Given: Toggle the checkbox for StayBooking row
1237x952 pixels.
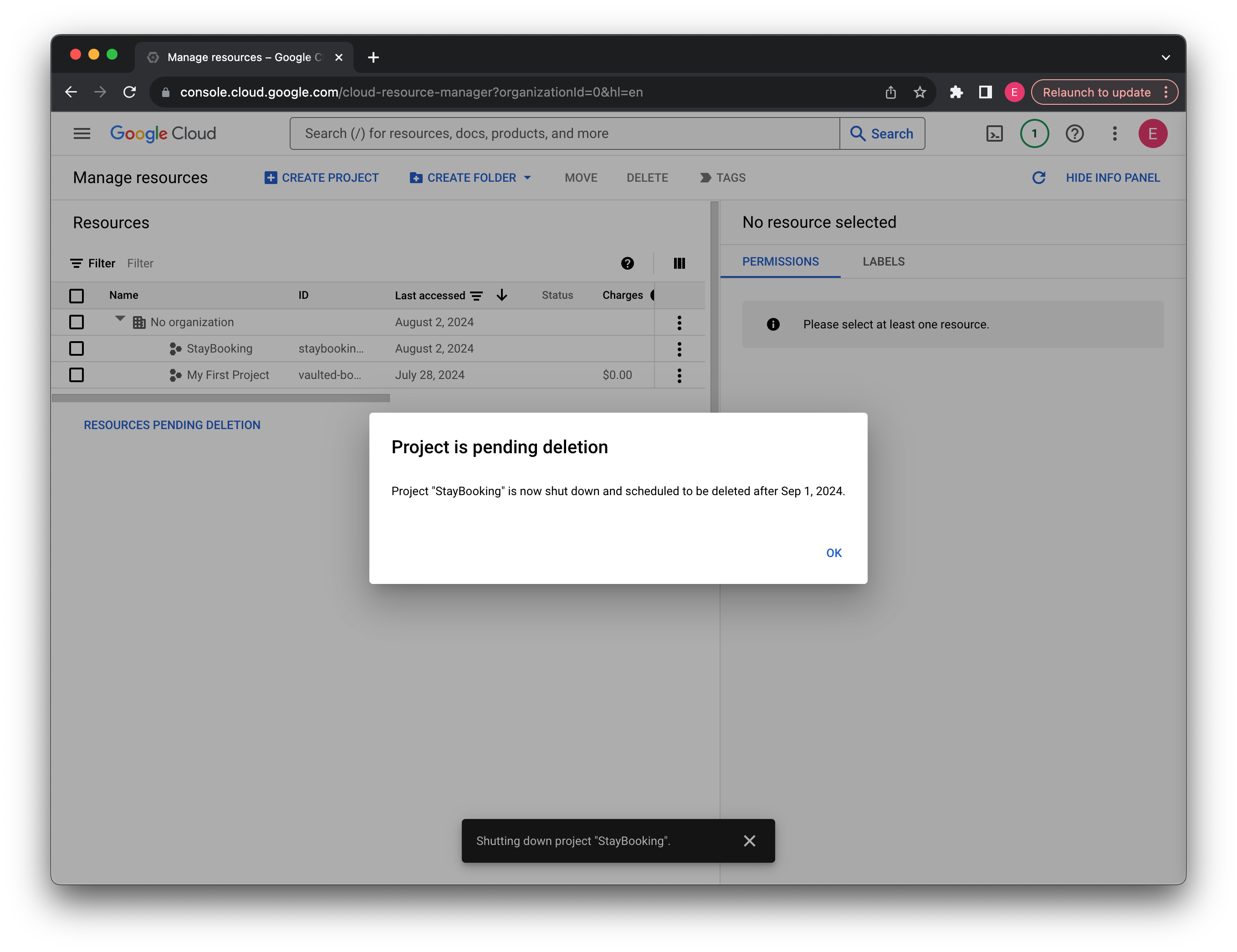Looking at the screenshot, I should click(x=78, y=348).
